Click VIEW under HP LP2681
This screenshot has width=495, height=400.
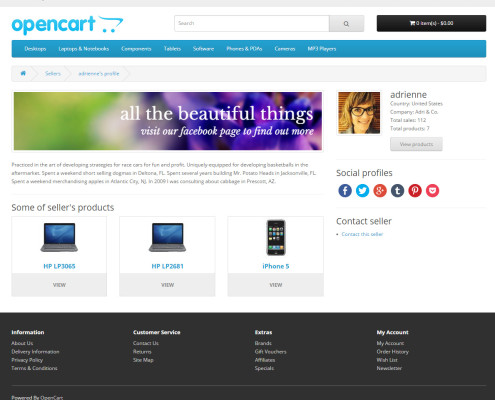pyautogui.click(x=167, y=285)
